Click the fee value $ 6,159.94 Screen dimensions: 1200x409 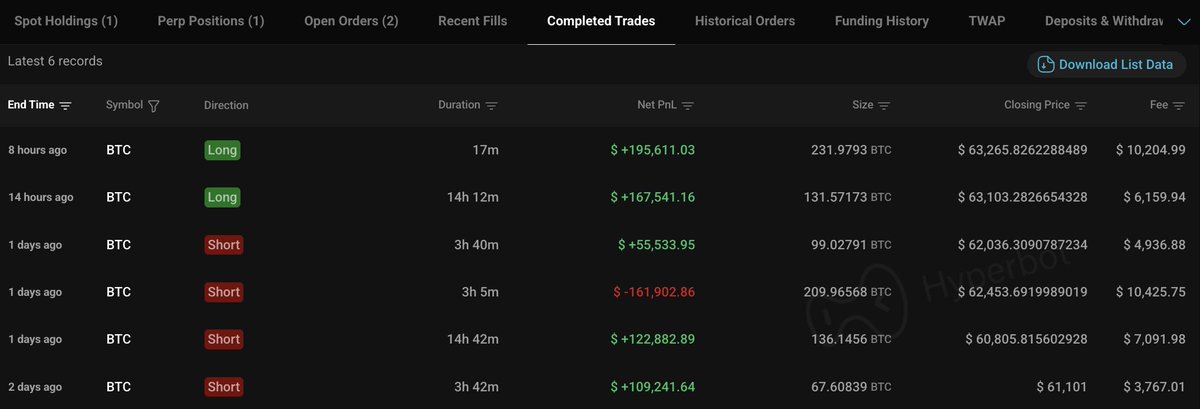coord(1155,197)
